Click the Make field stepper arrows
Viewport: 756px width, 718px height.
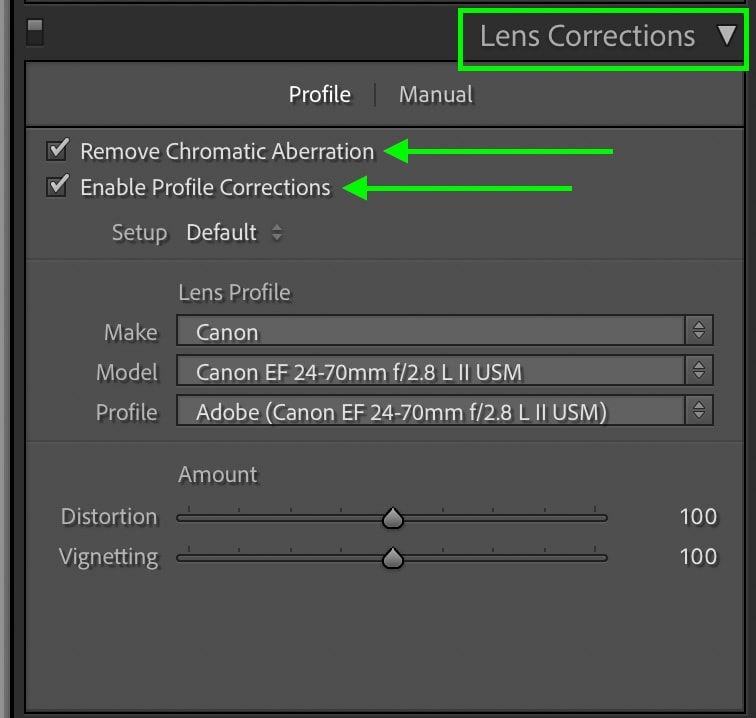(699, 331)
